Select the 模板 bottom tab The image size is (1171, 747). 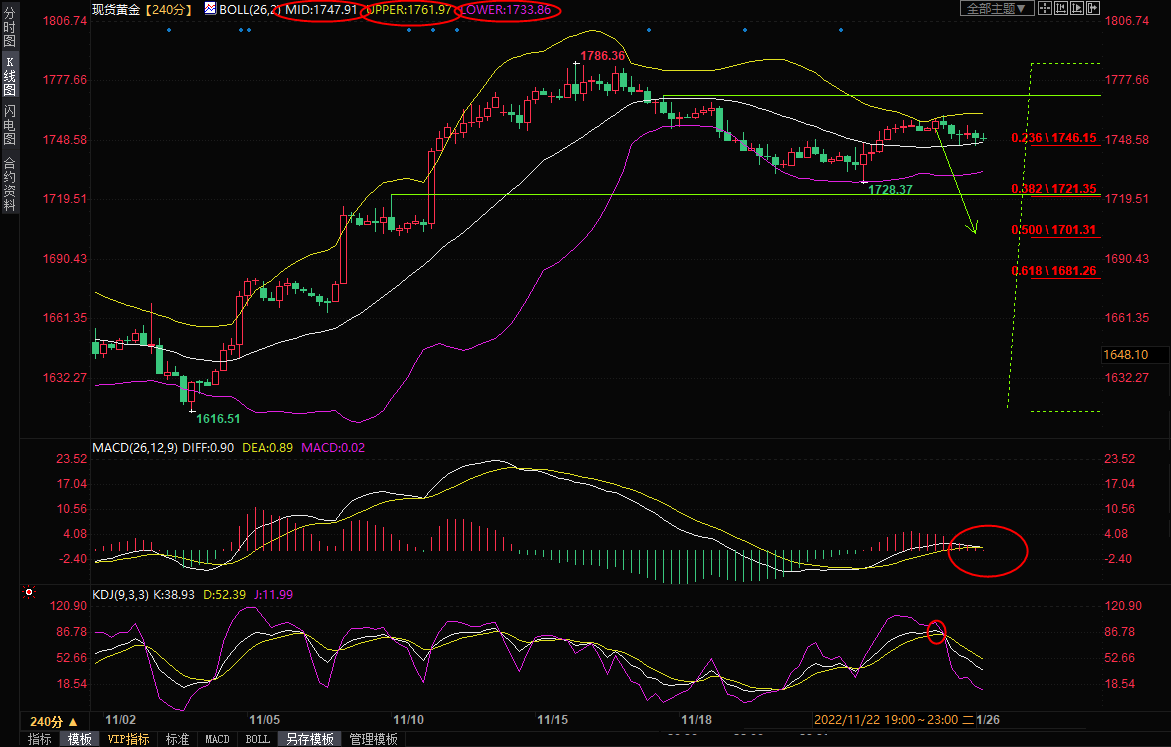point(80,739)
